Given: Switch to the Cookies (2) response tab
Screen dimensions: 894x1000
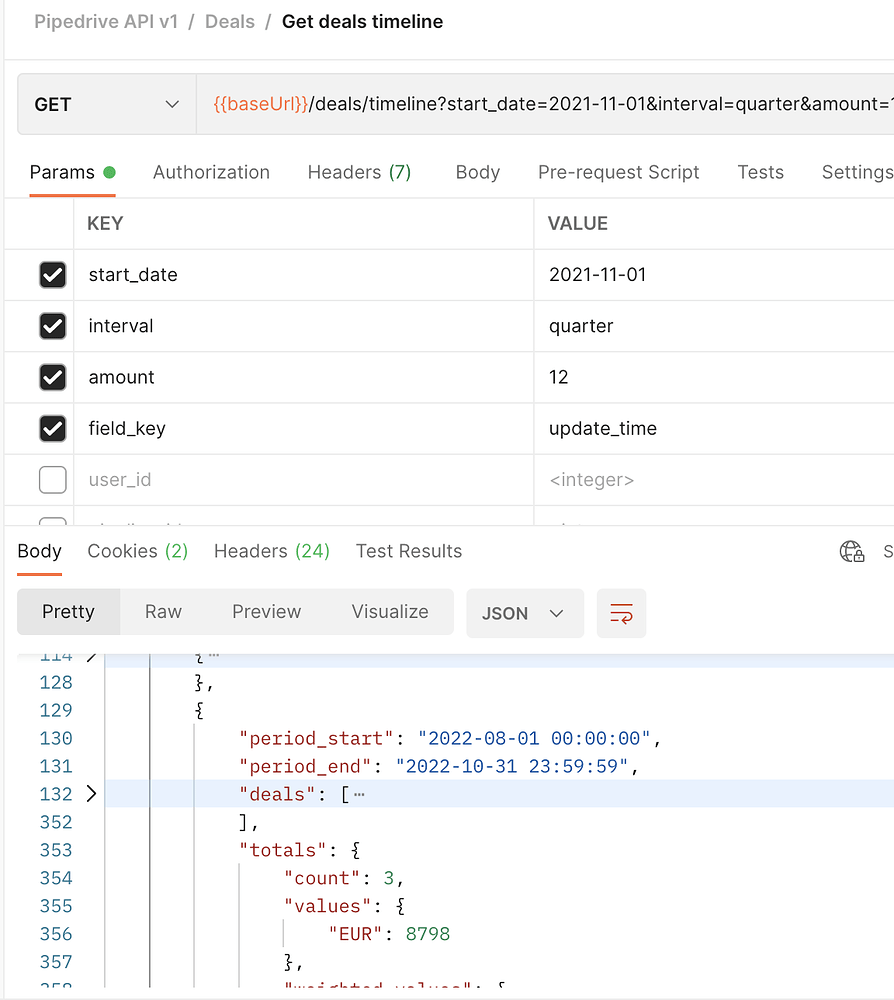Looking at the screenshot, I should [137, 551].
